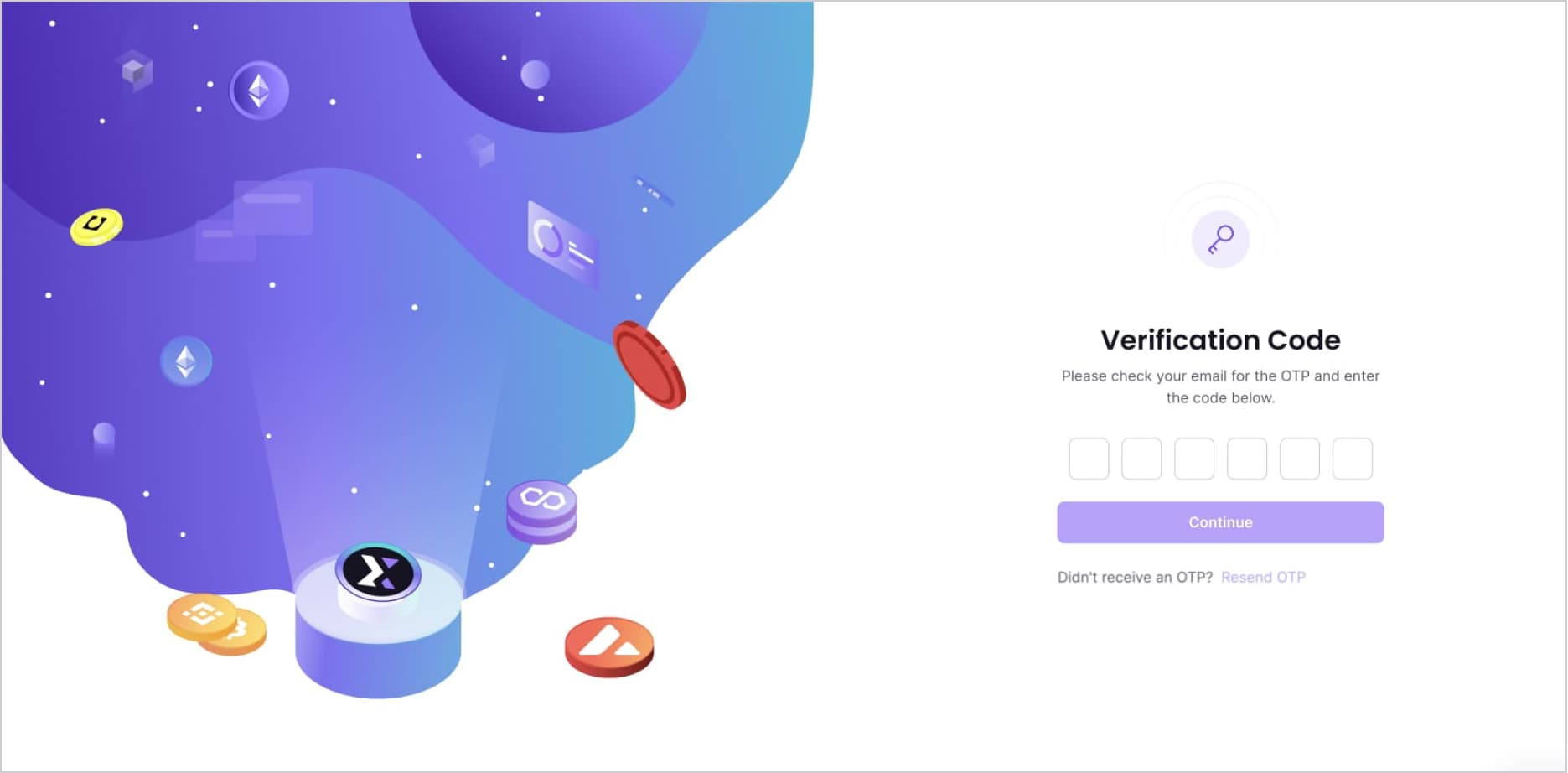This screenshot has width=1568, height=773.
Task: Focus the third OTP digit box
Action: 1194,459
